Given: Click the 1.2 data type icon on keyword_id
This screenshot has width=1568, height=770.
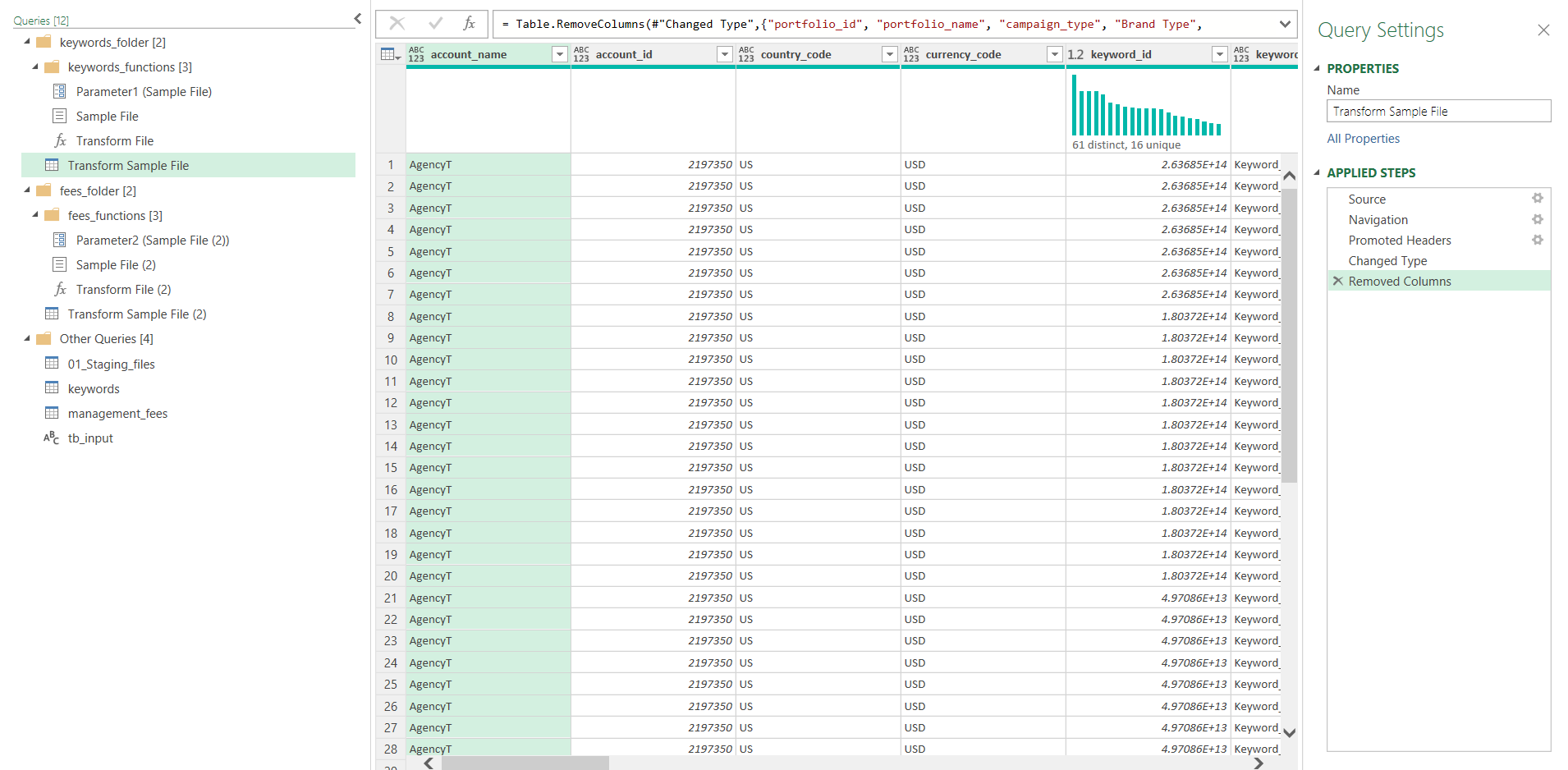Looking at the screenshot, I should (x=1077, y=54).
